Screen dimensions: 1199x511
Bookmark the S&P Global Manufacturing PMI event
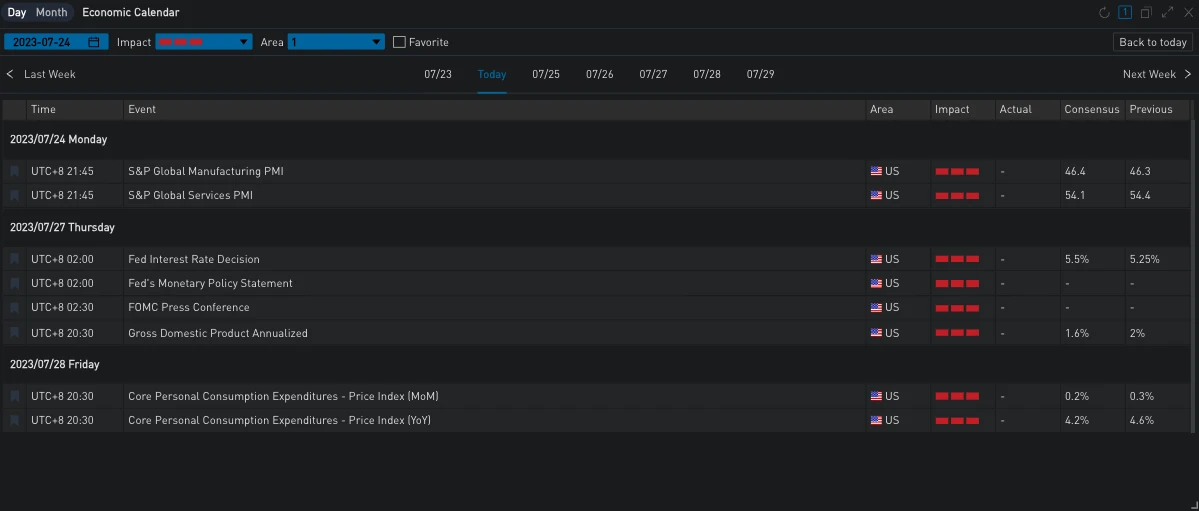click(x=14, y=171)
